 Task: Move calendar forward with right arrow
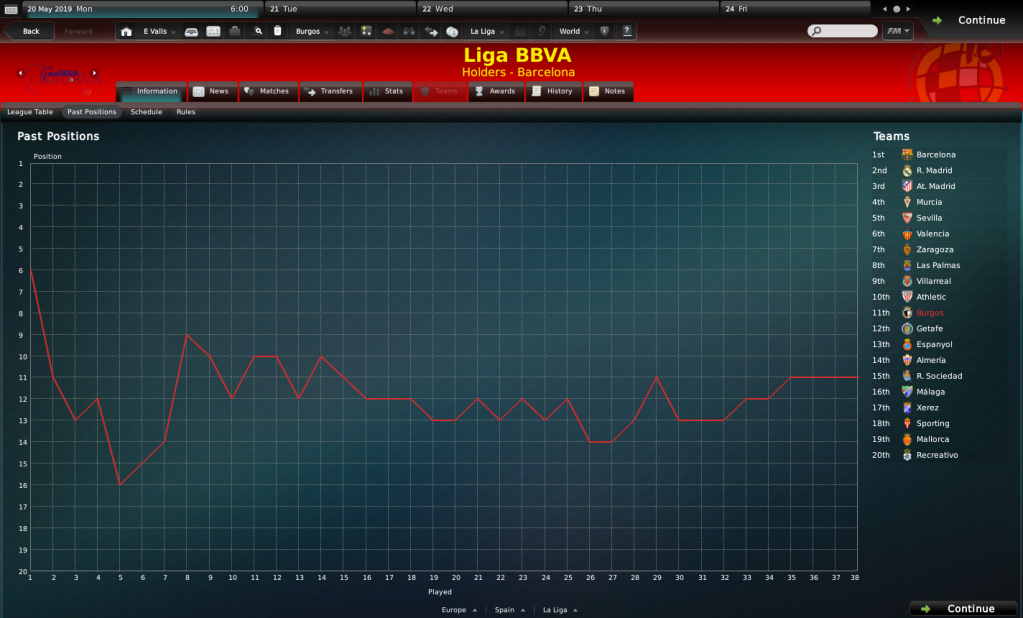pyautogui.click(x=908, y=9)
